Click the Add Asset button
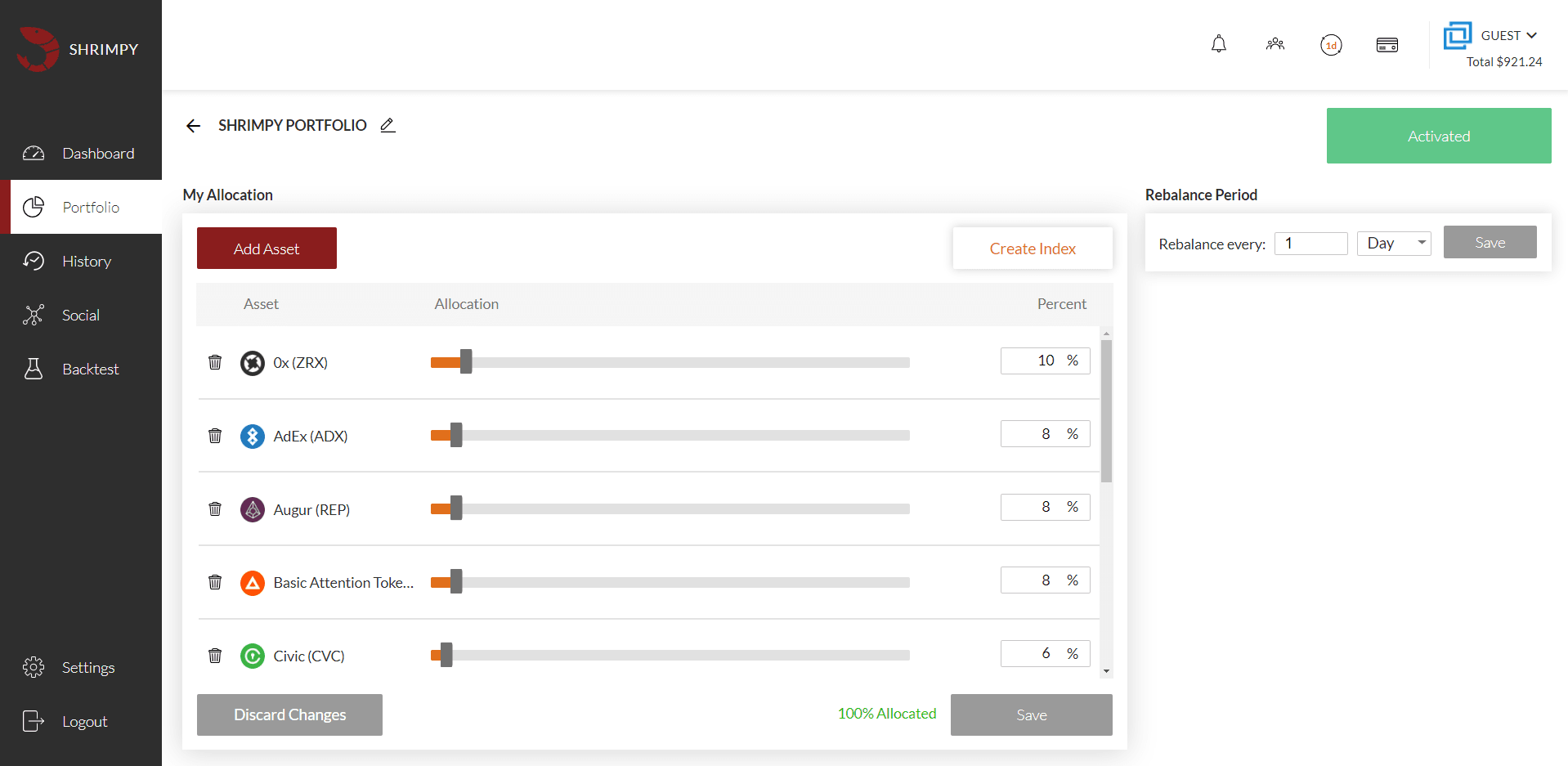1568x766 pixels. click(x=267, y=249)
